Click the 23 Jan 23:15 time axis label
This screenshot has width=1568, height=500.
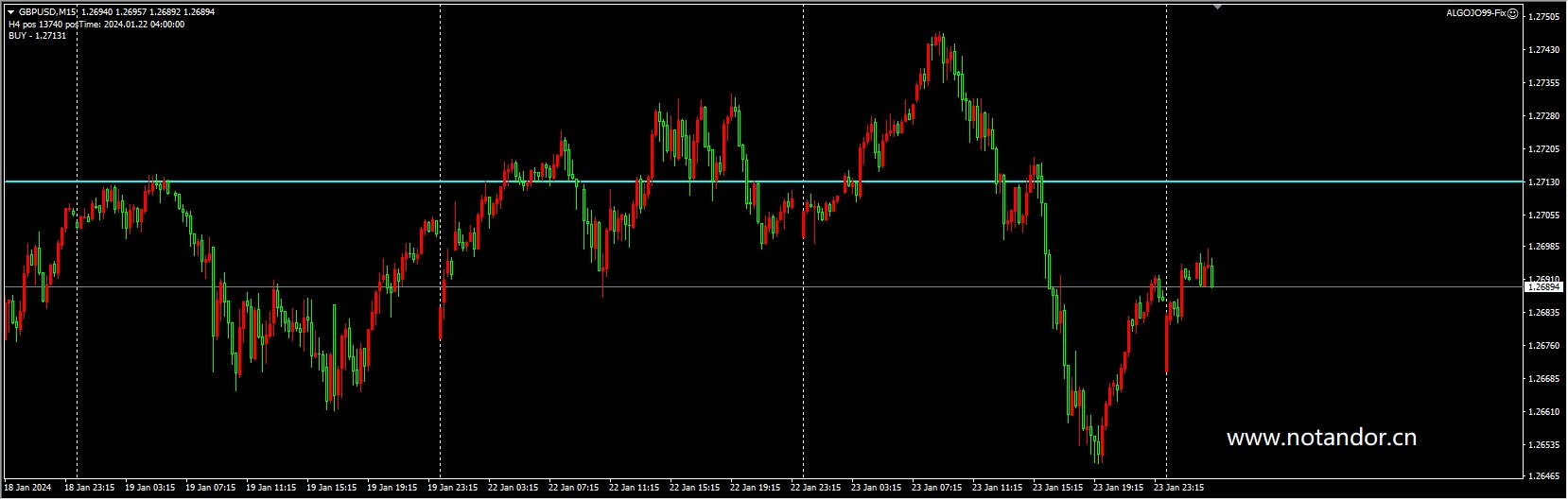click(1178, 489)
